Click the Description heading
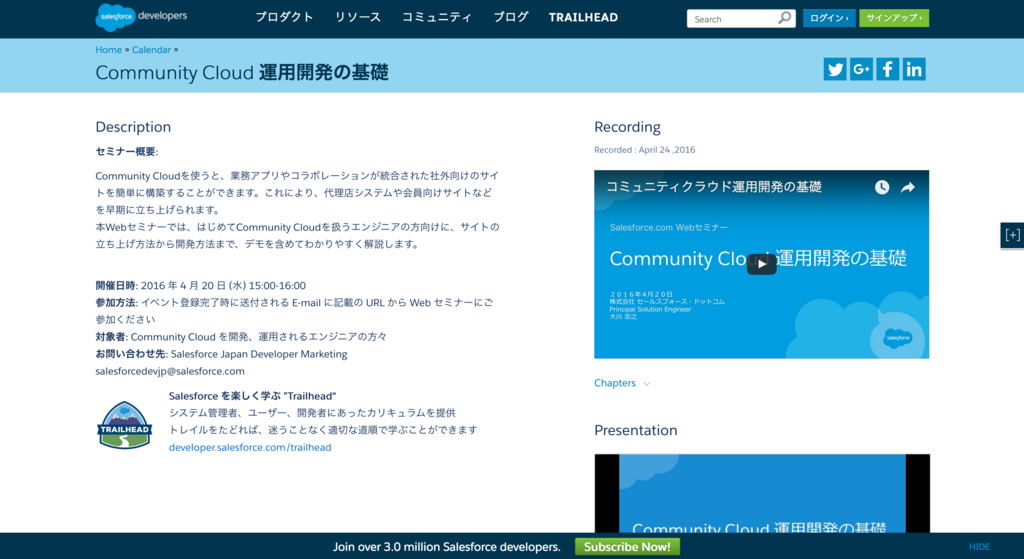Screen dimensions: 1024x559 coord(133,127)
